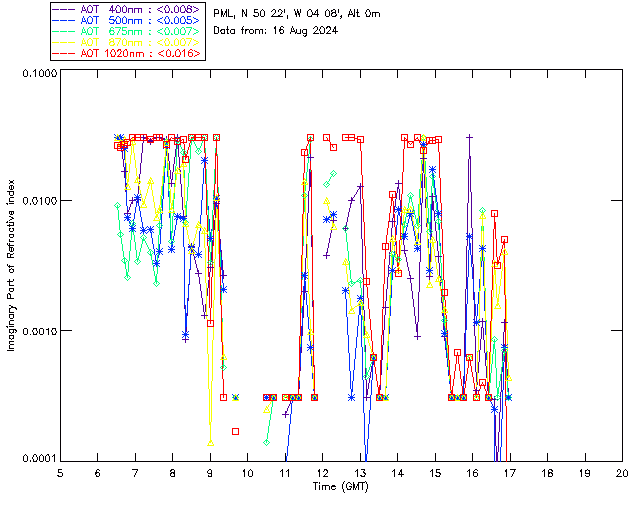Click the x-axis tick label 10
The height and width of the screenshot is (512, 640).
(247, 473)
